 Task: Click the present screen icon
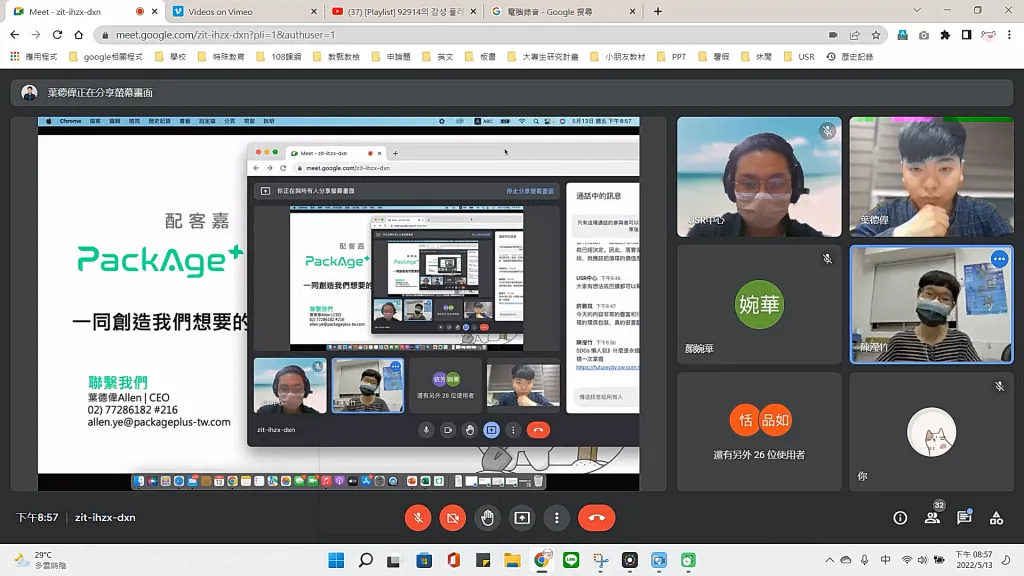(522, 518)
